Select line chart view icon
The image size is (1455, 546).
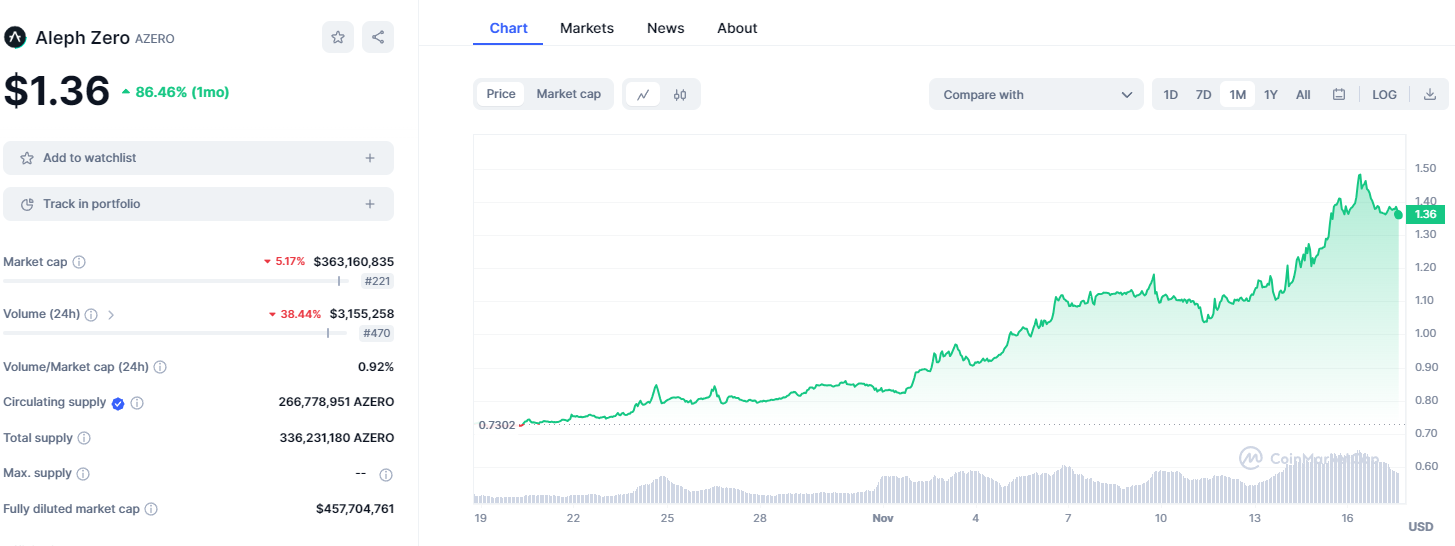click(643, 95)
